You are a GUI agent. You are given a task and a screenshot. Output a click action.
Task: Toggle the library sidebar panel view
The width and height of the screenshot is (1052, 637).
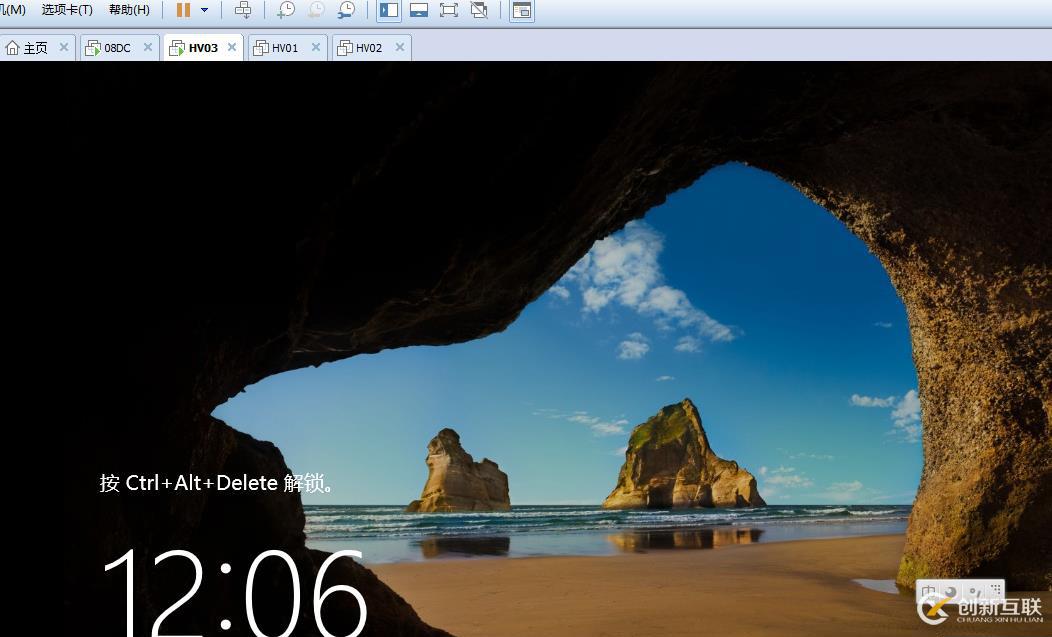point(389,10)
